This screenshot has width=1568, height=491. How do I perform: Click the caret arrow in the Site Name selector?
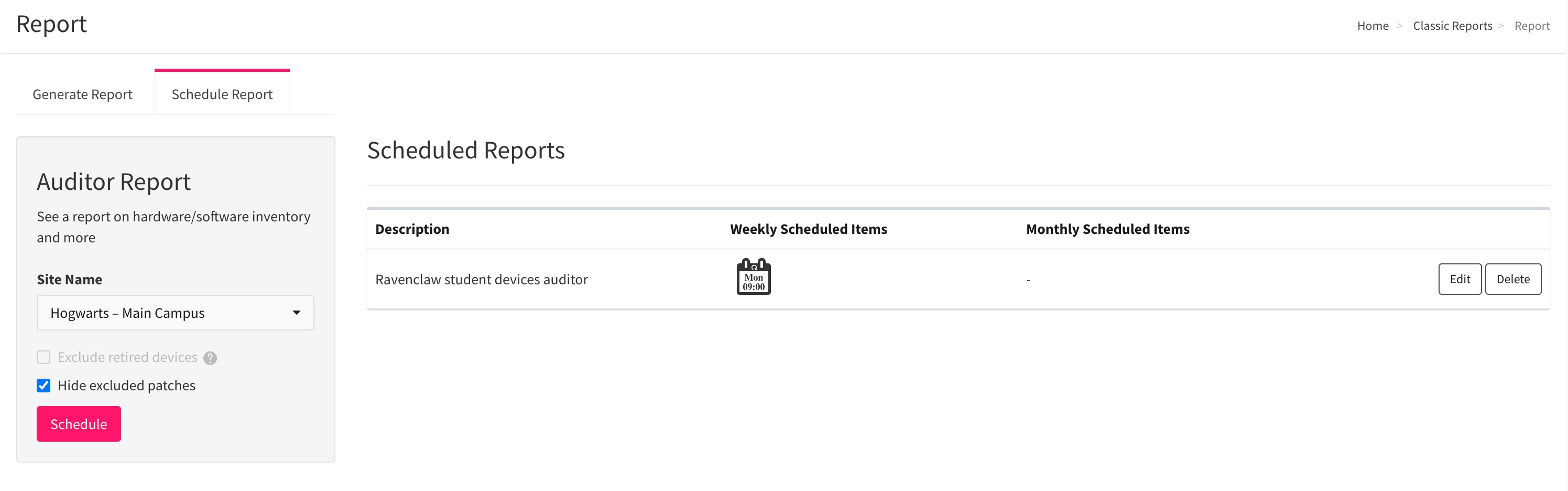[x=297, y=313]
